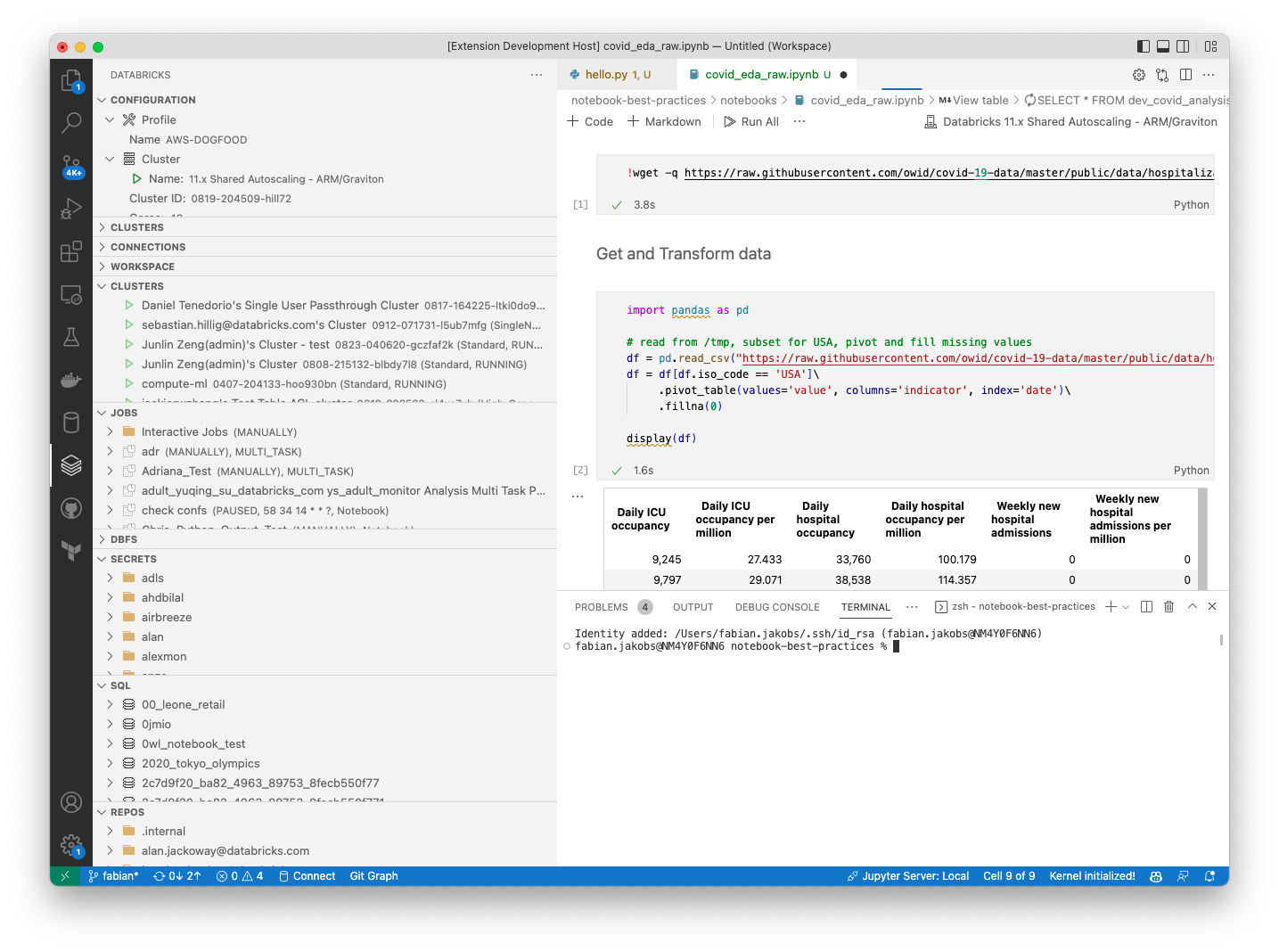Open Run and Debug view
This screenshot has height=952, width=1279.
coord(71,209)
